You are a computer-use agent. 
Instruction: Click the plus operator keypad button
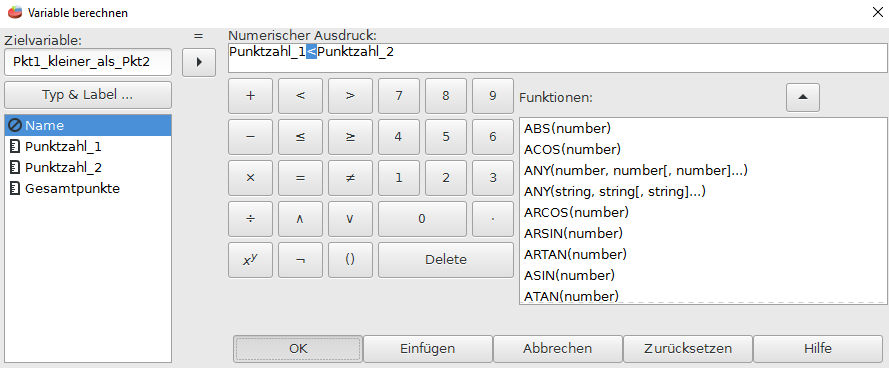250,96
